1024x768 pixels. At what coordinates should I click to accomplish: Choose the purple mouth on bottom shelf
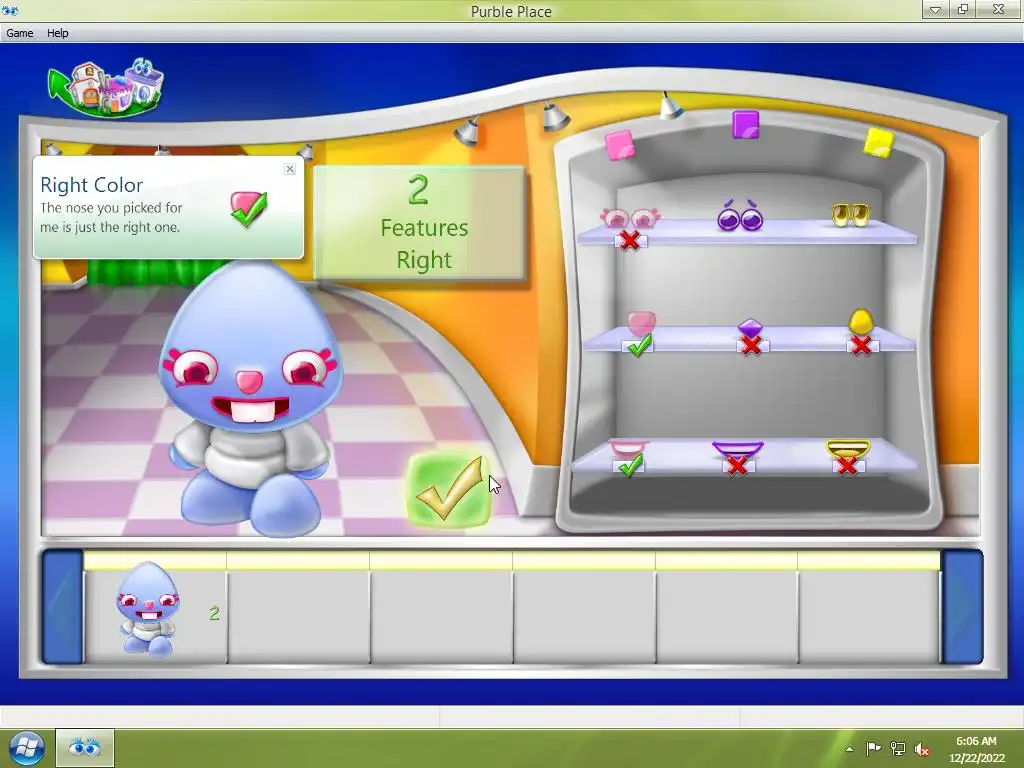tap(737, 449)
